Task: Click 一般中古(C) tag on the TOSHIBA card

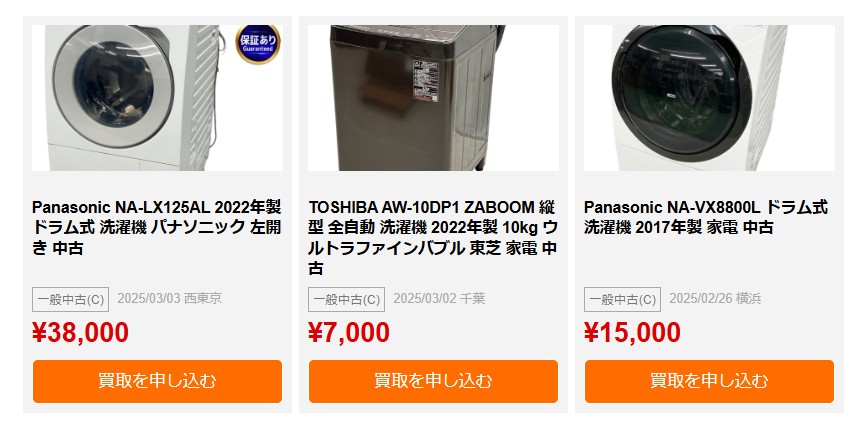Action: tap(346, 299)
